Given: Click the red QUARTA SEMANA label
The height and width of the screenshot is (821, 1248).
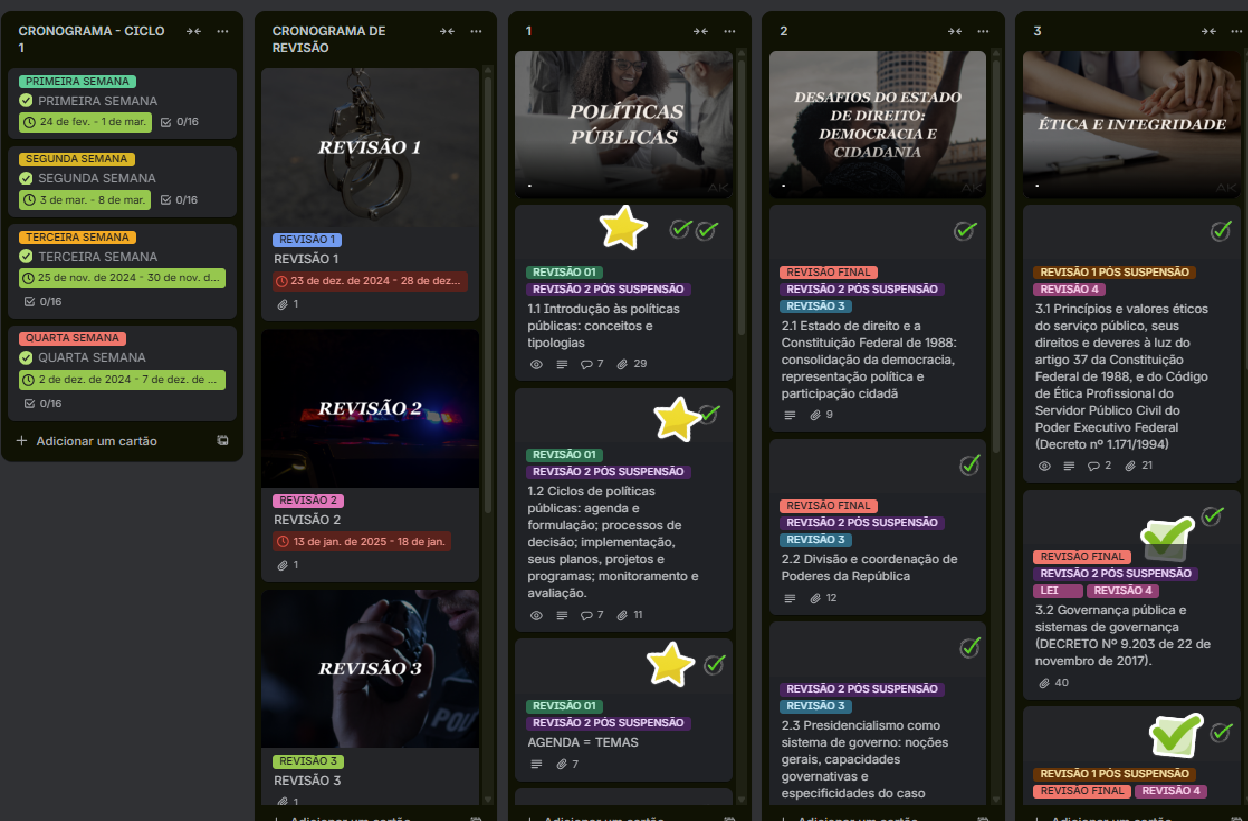Looking at the screenshot, I should coord(72,338).
